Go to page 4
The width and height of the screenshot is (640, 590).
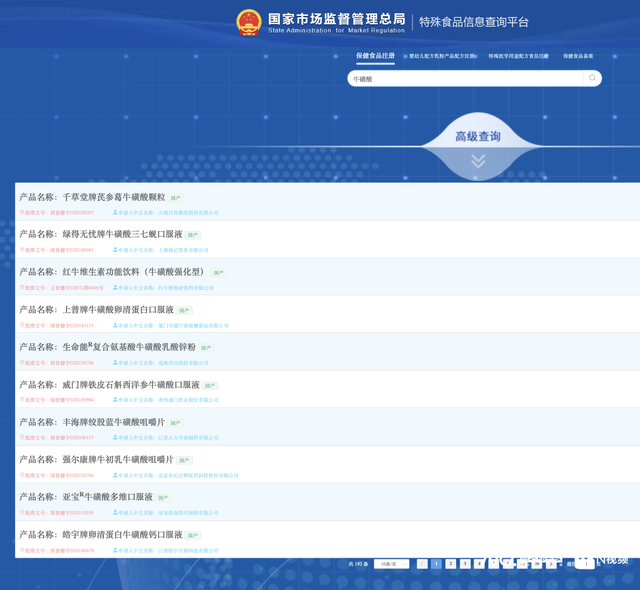click(x=479, y=564)
